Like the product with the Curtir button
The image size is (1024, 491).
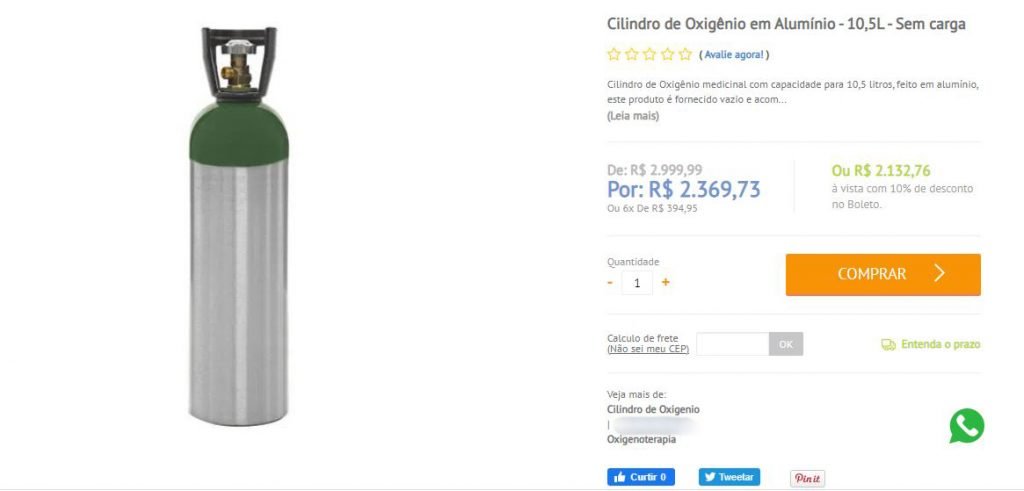[641, 477]
